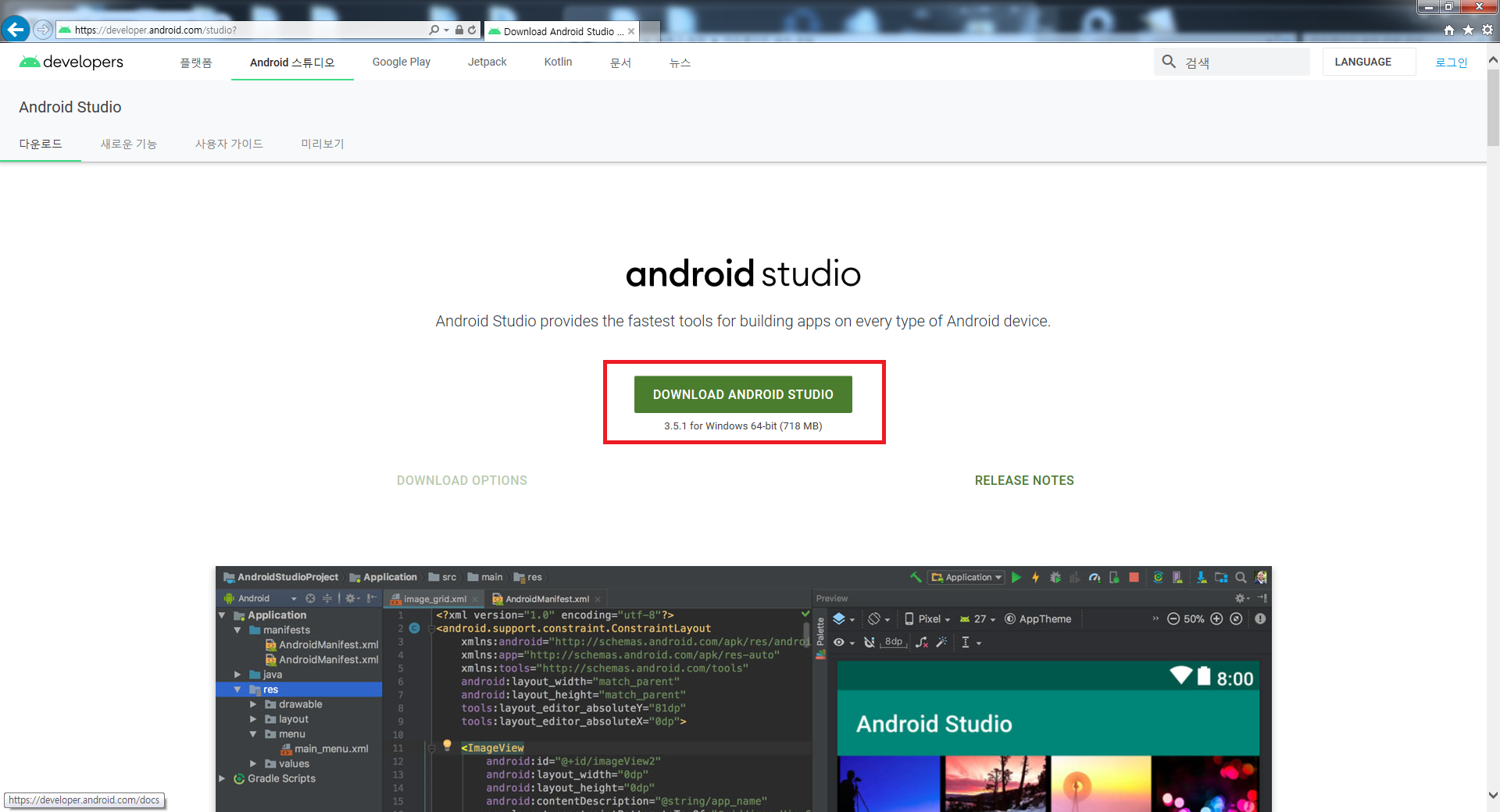
Task: Expand the address bar autocomplete dropdown arrow
Action: pos(446,30)
